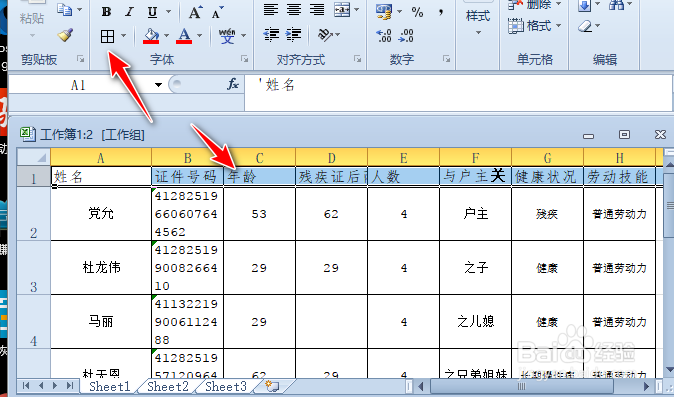The width and height of the screenshot is (674, 397).
Task: Click the borders icon
Action: coord(107,37)
